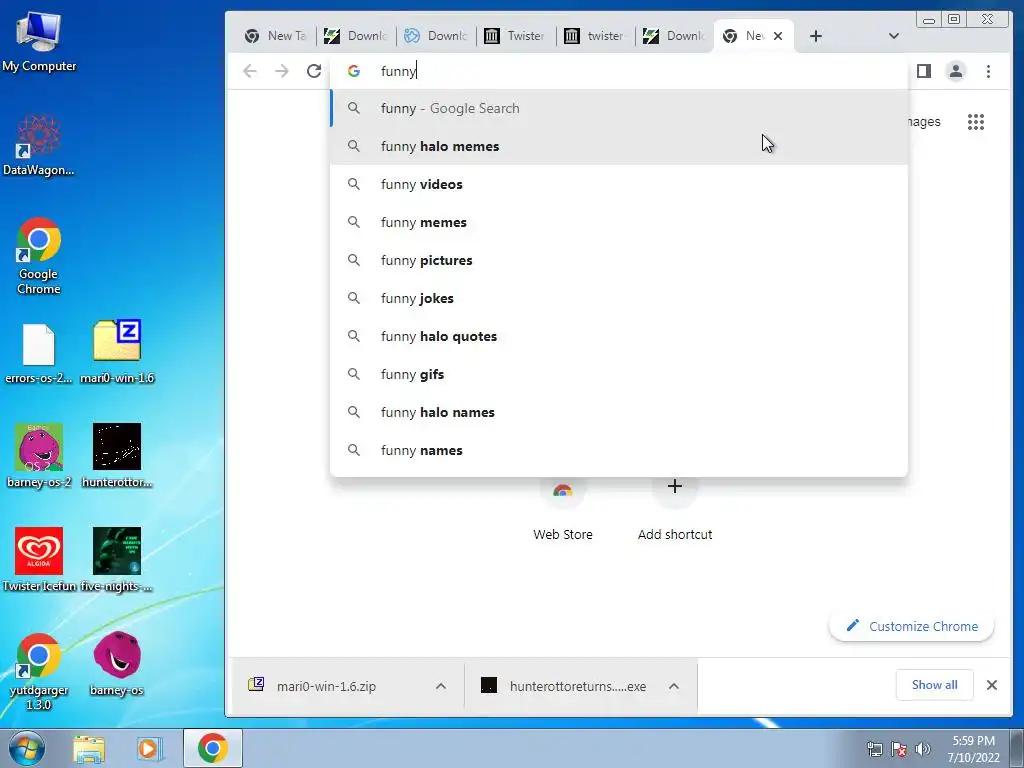The height and width of the screenshot is (768, 1024).
Task: Open the network tray icon
Action: [x=874, y=748]
